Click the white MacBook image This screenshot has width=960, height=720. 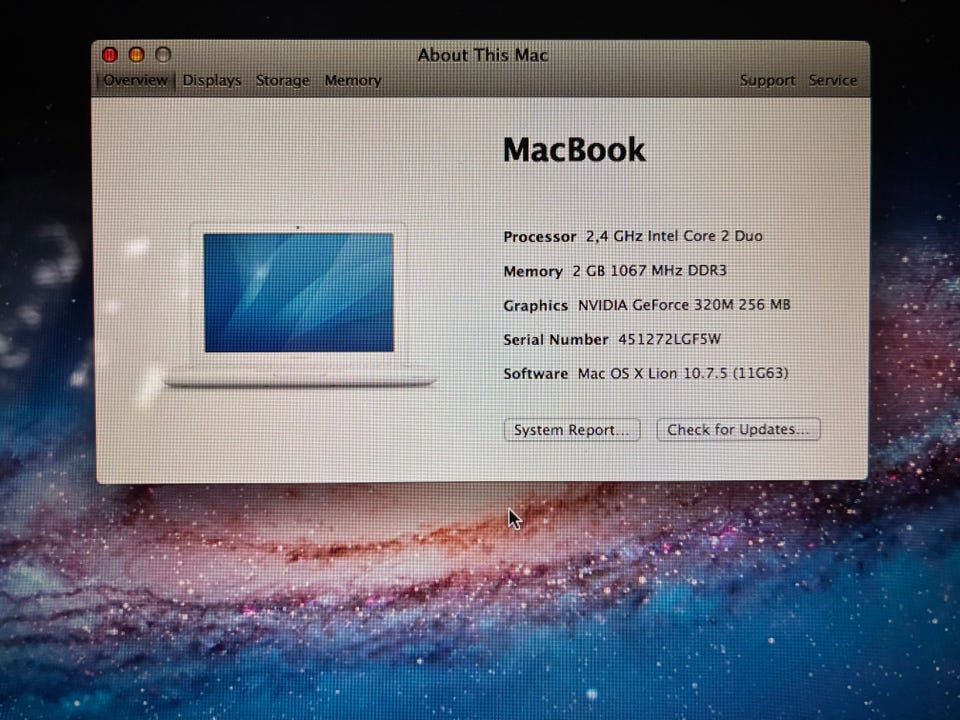(x=299, y=305)
